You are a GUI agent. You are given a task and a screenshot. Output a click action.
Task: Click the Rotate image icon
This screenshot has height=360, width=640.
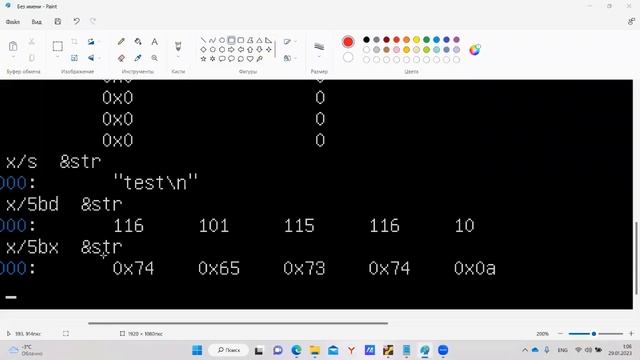(x=91, y=42)
